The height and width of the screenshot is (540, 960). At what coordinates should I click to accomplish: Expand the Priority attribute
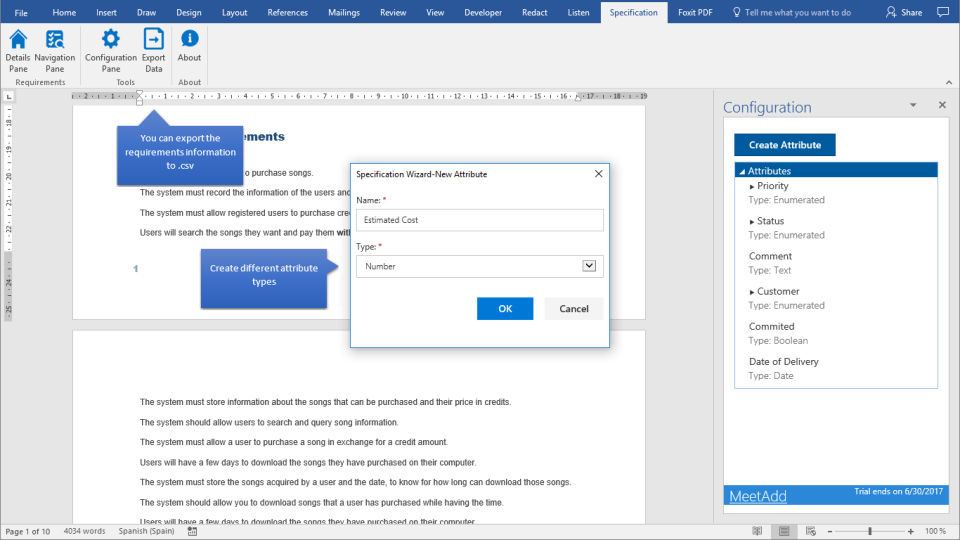click(752, 187)
